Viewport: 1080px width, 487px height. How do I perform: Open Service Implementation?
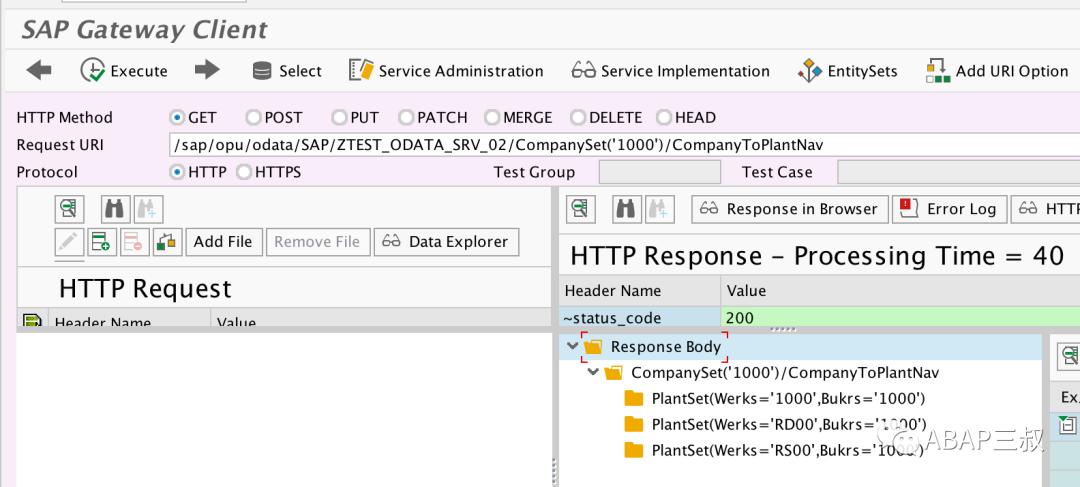click(x=670, y=70)
